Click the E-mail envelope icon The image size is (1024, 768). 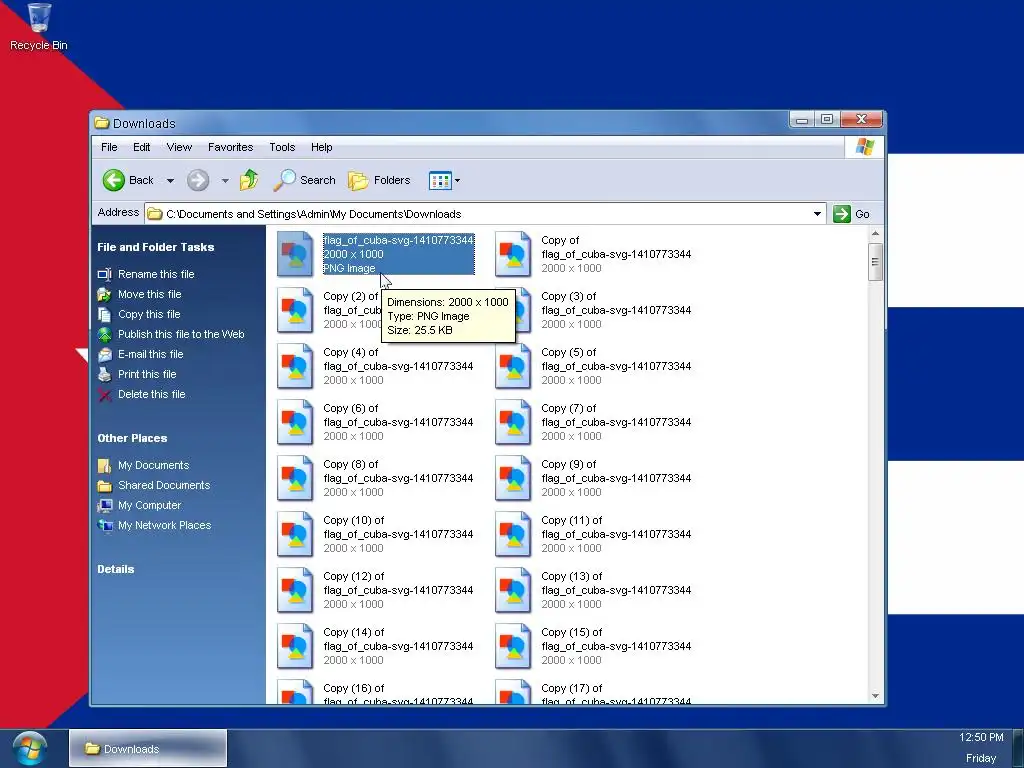coord(104,355)
